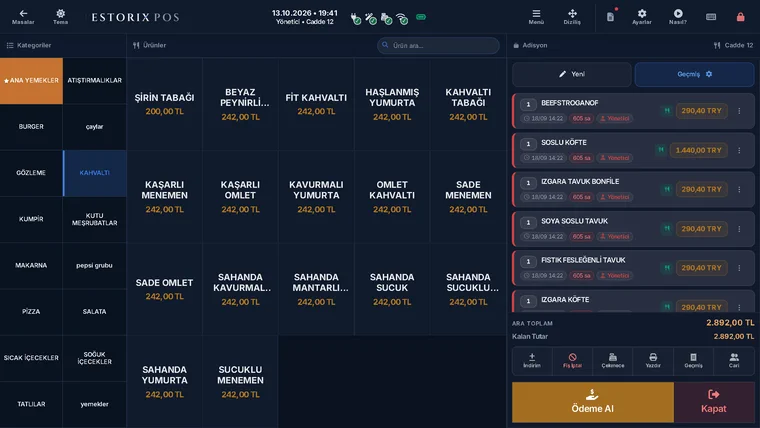Screen dimensions: 760x428
Task: Add SAHANDA YUMURTA to the order
Action: [x=164, y=381]
